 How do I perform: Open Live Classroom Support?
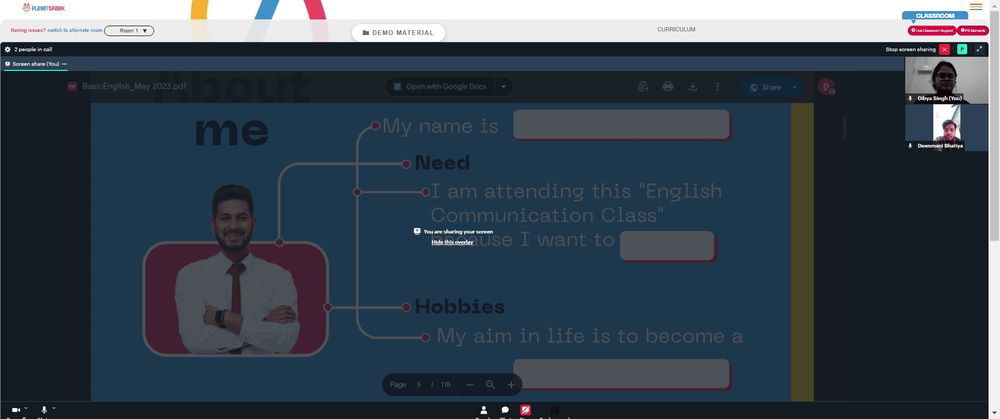pyautogui.click(x=932, y=30)
